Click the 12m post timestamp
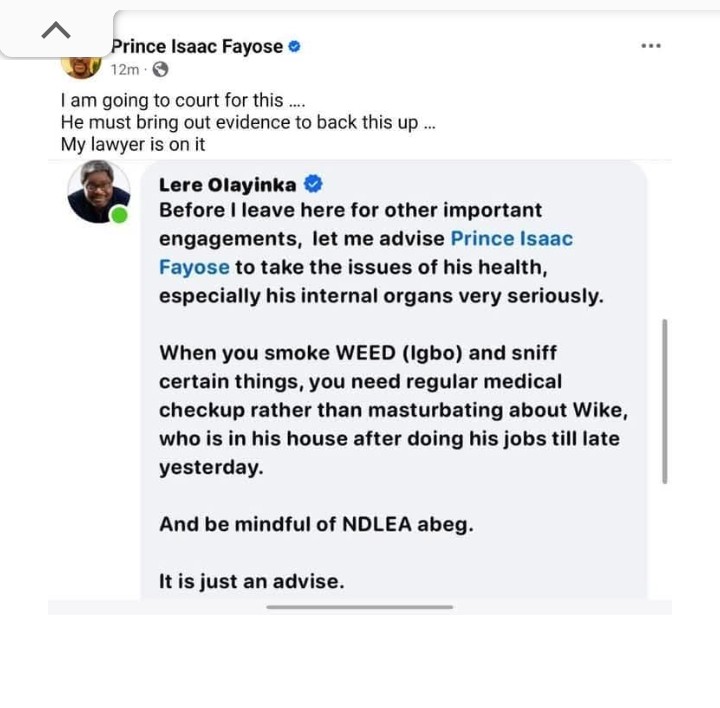The width and height of the screenshot is (720, 708). [x=125, y=69]
